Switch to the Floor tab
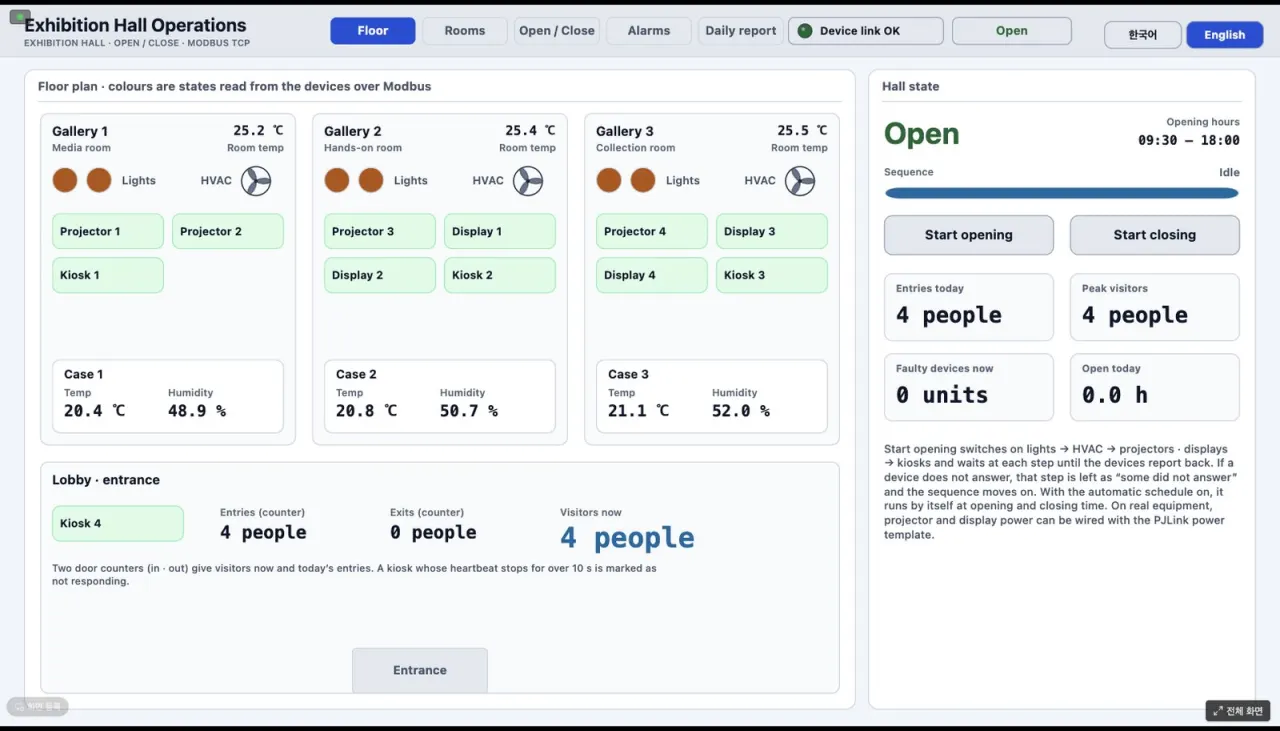 click(x=373, y=31)
